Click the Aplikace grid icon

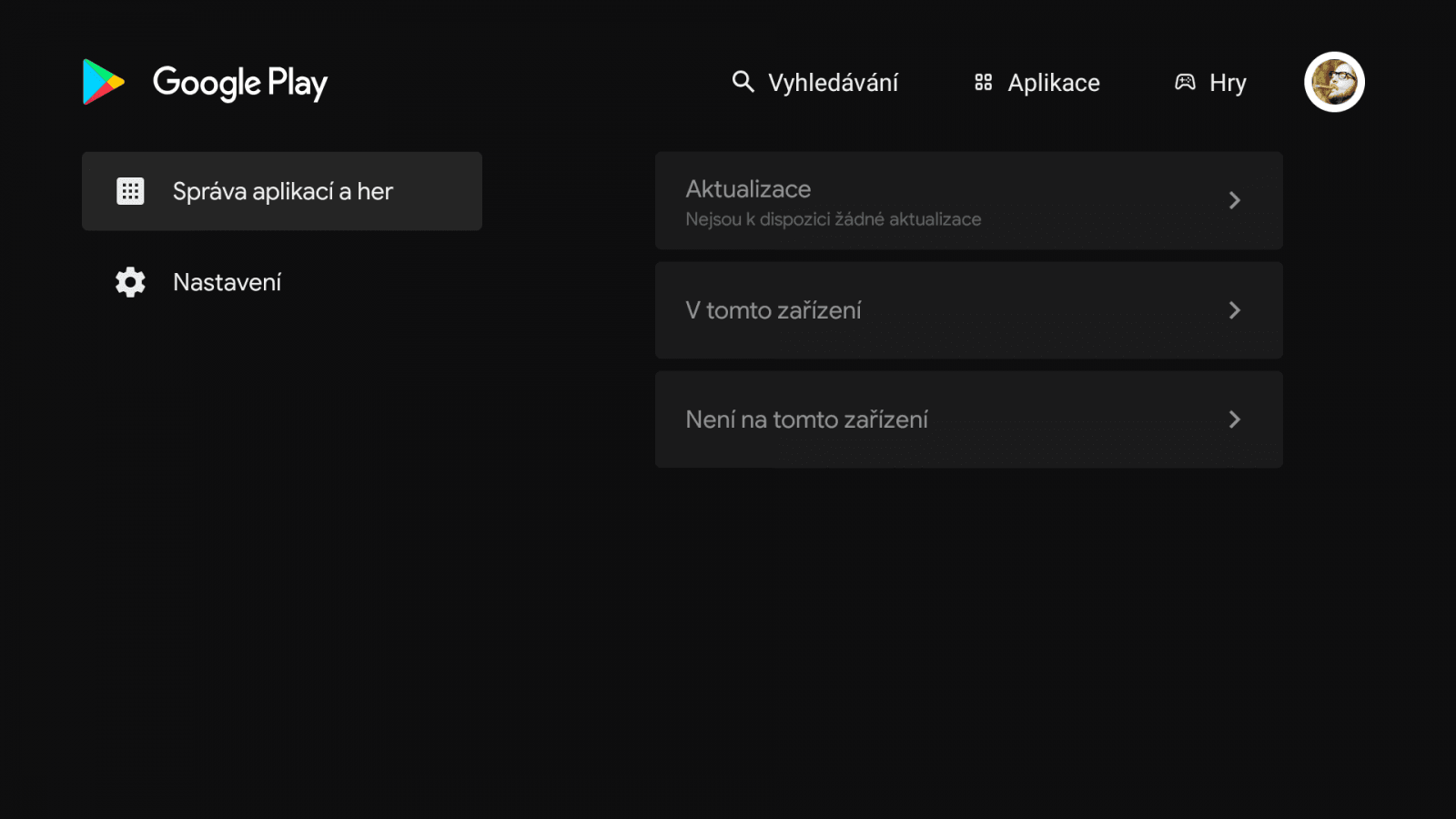click(983, 82)
